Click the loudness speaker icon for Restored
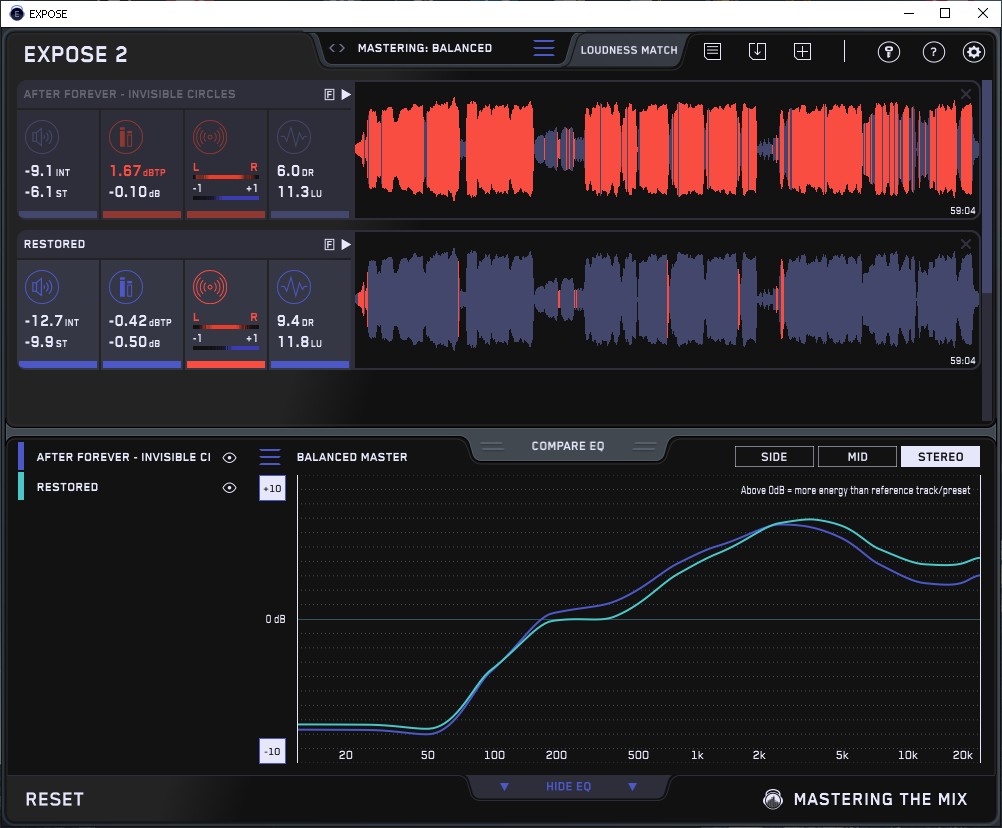This screenshot has height=828, width=1002. pos(41,288)
